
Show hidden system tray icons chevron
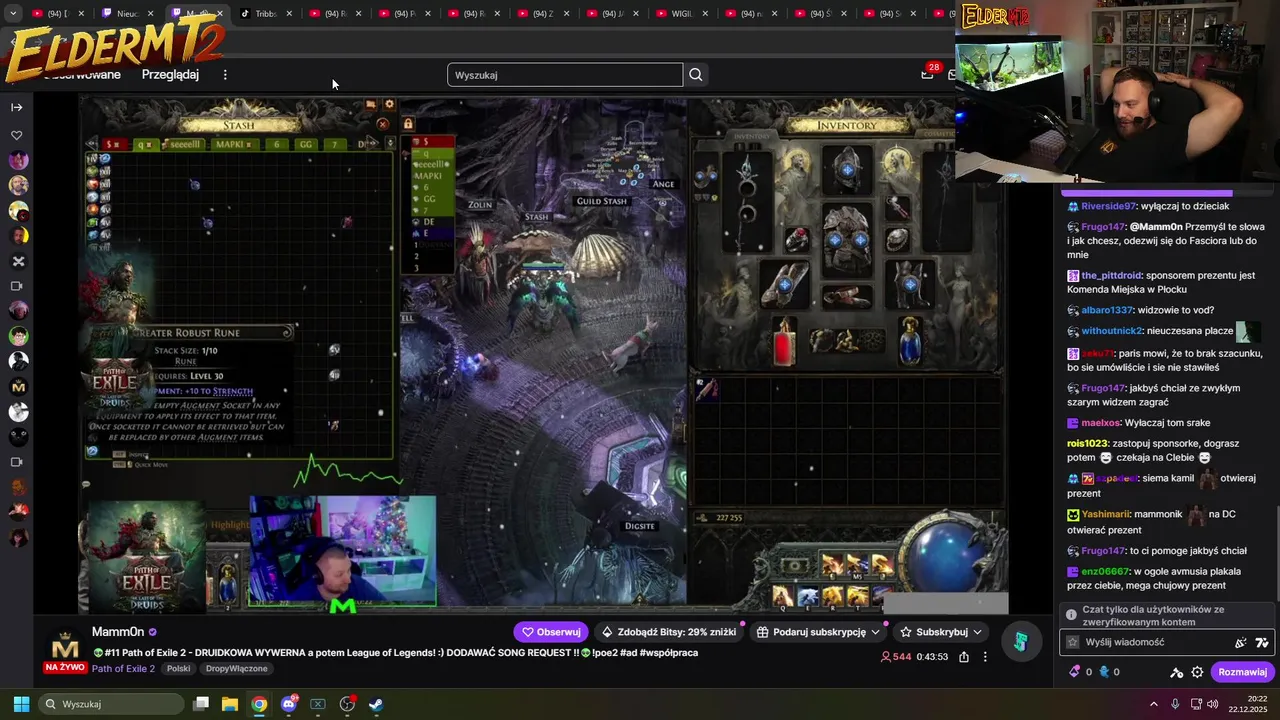(1154, 704)
